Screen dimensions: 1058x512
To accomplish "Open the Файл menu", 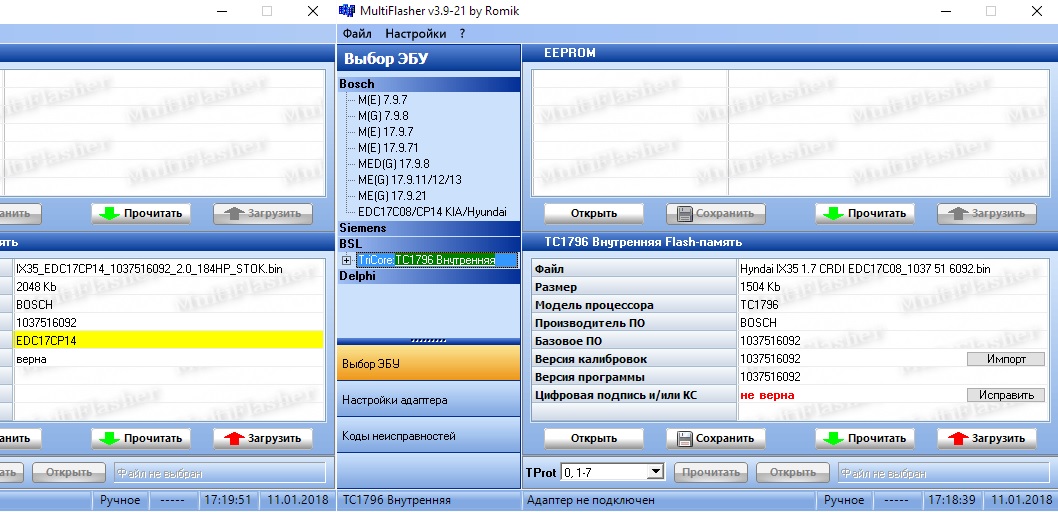I will 357,34.
